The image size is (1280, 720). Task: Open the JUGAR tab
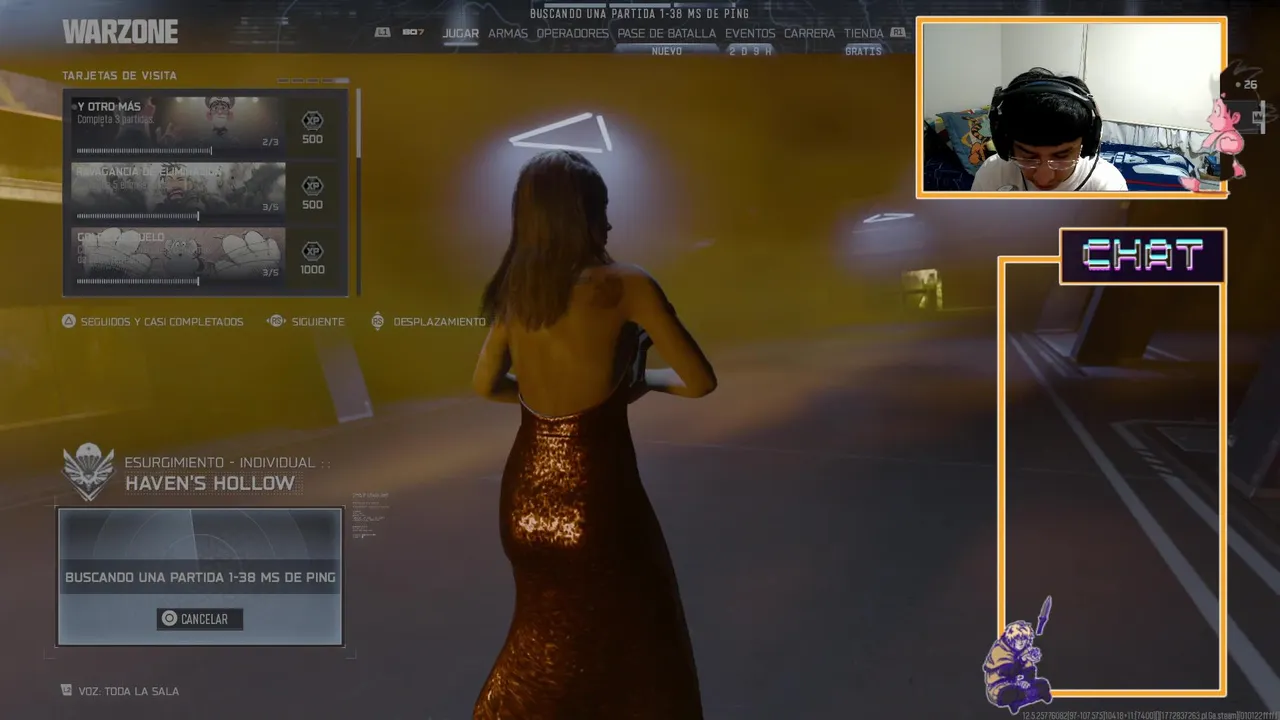tap(460, 33)
